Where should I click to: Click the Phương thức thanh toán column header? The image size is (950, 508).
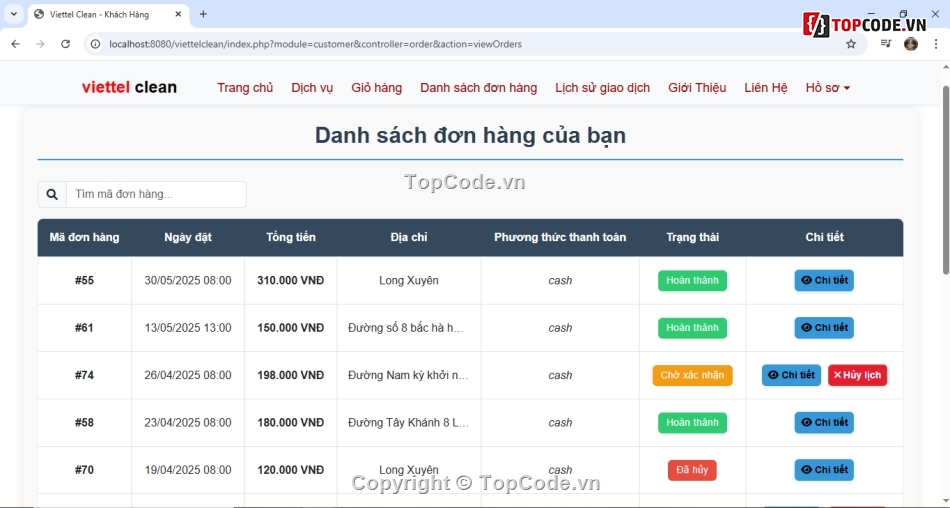pos(560,237)
